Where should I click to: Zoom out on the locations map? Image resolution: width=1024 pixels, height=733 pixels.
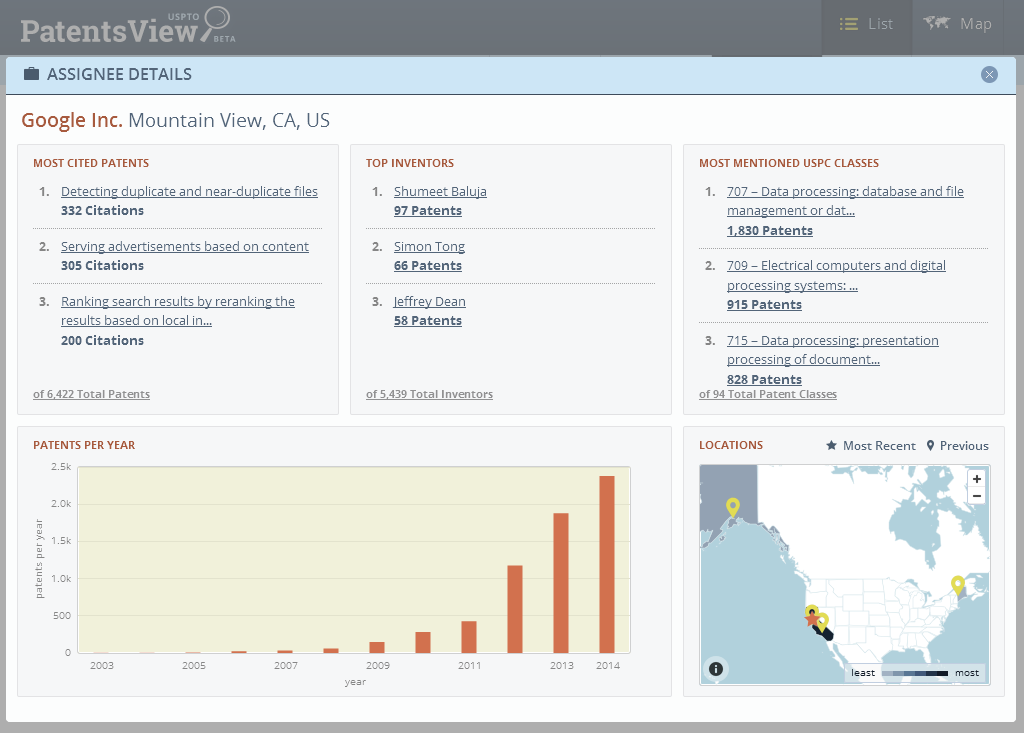pyautogui.click(x=976, y=496)
